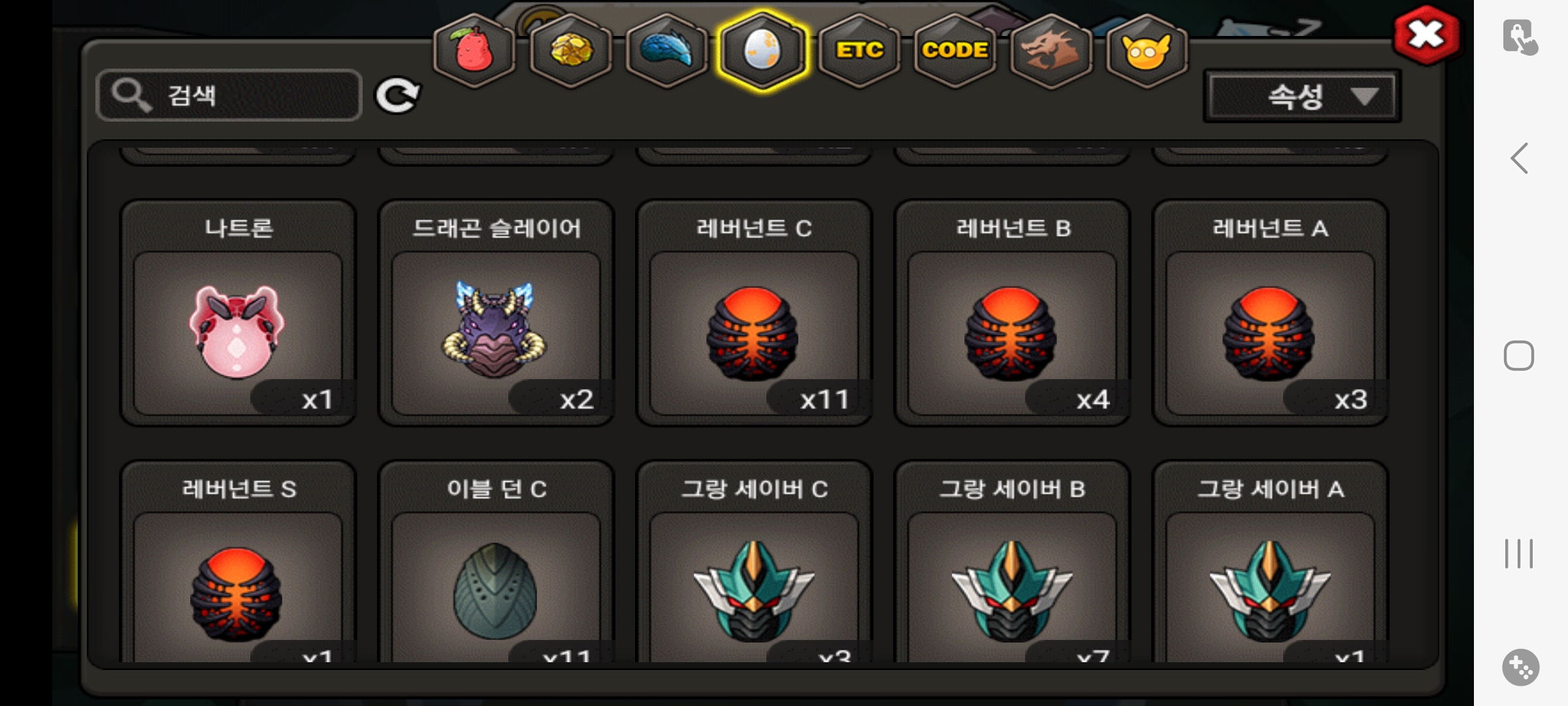Image resolution: width=1568 pixels, height=706 pixels.
Task: Open the game tools controller icon
Action: [1520, 667]
